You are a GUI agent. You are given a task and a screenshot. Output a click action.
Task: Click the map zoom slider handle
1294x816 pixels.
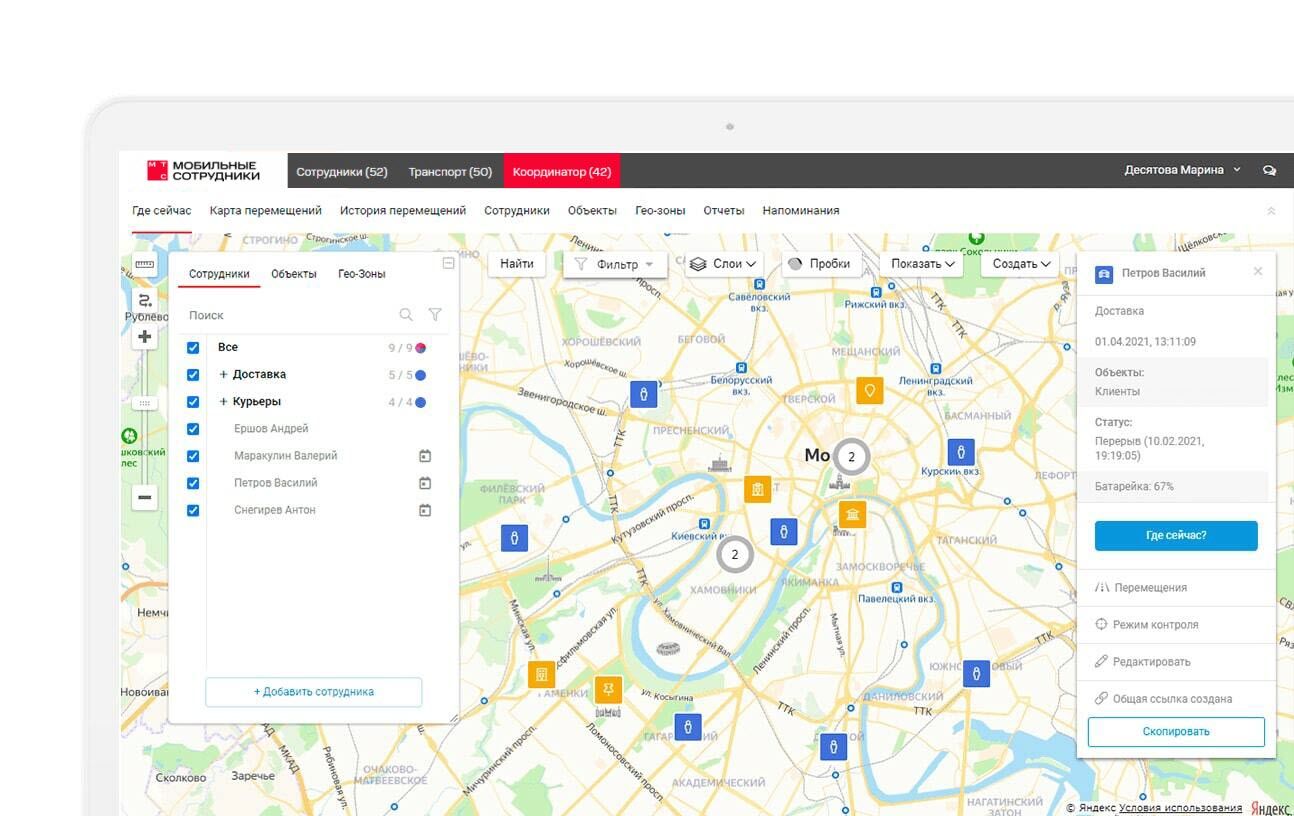click(145, 403)
